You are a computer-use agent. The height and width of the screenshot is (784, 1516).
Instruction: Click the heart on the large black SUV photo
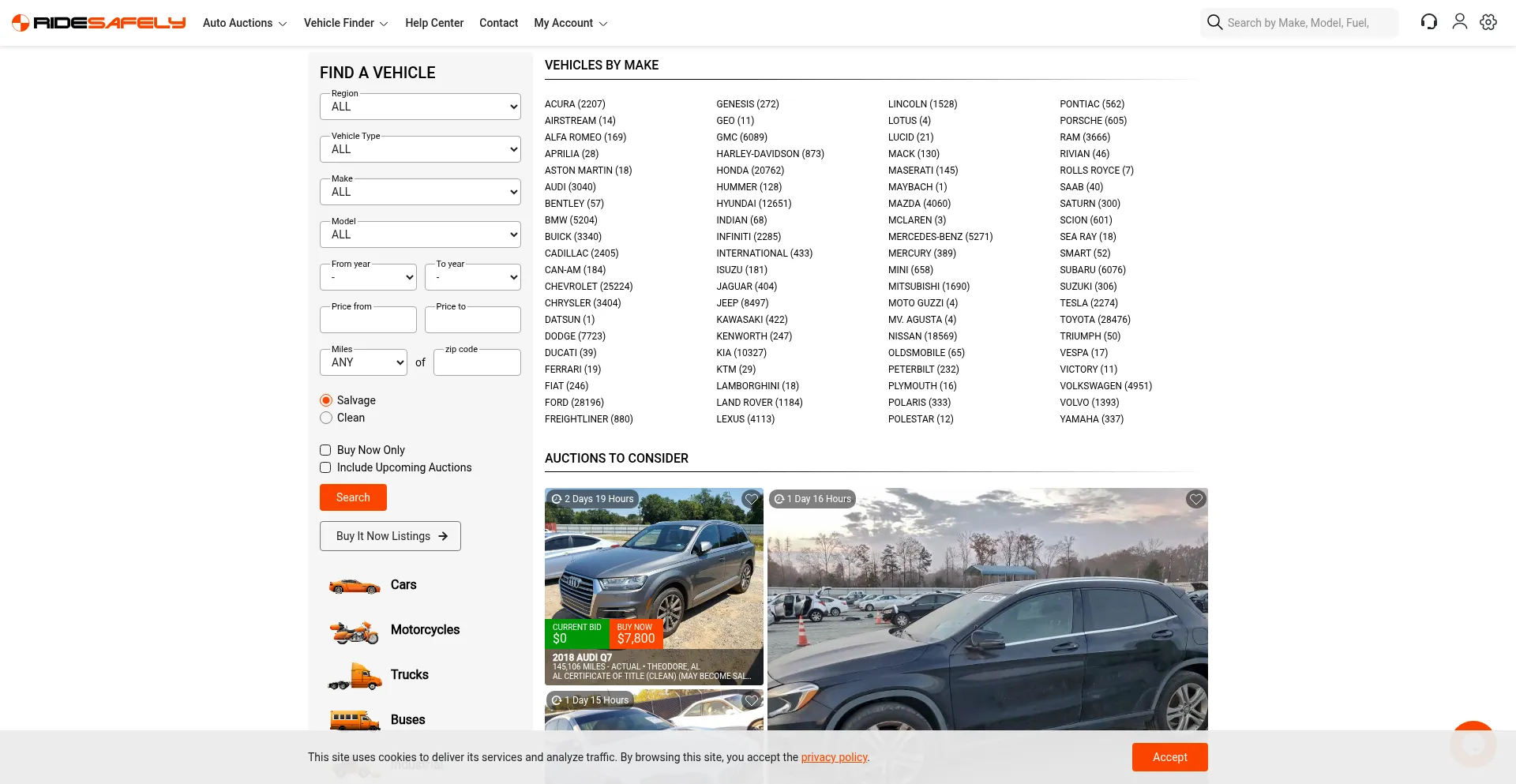pos(1195,499)
